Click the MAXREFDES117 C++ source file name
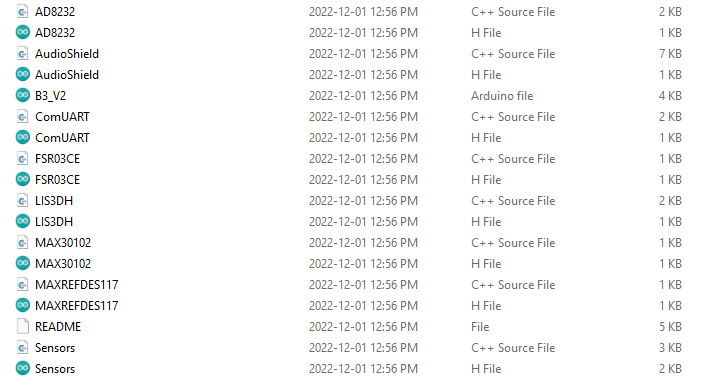The image size is (717, 388). tap(76, 285)
